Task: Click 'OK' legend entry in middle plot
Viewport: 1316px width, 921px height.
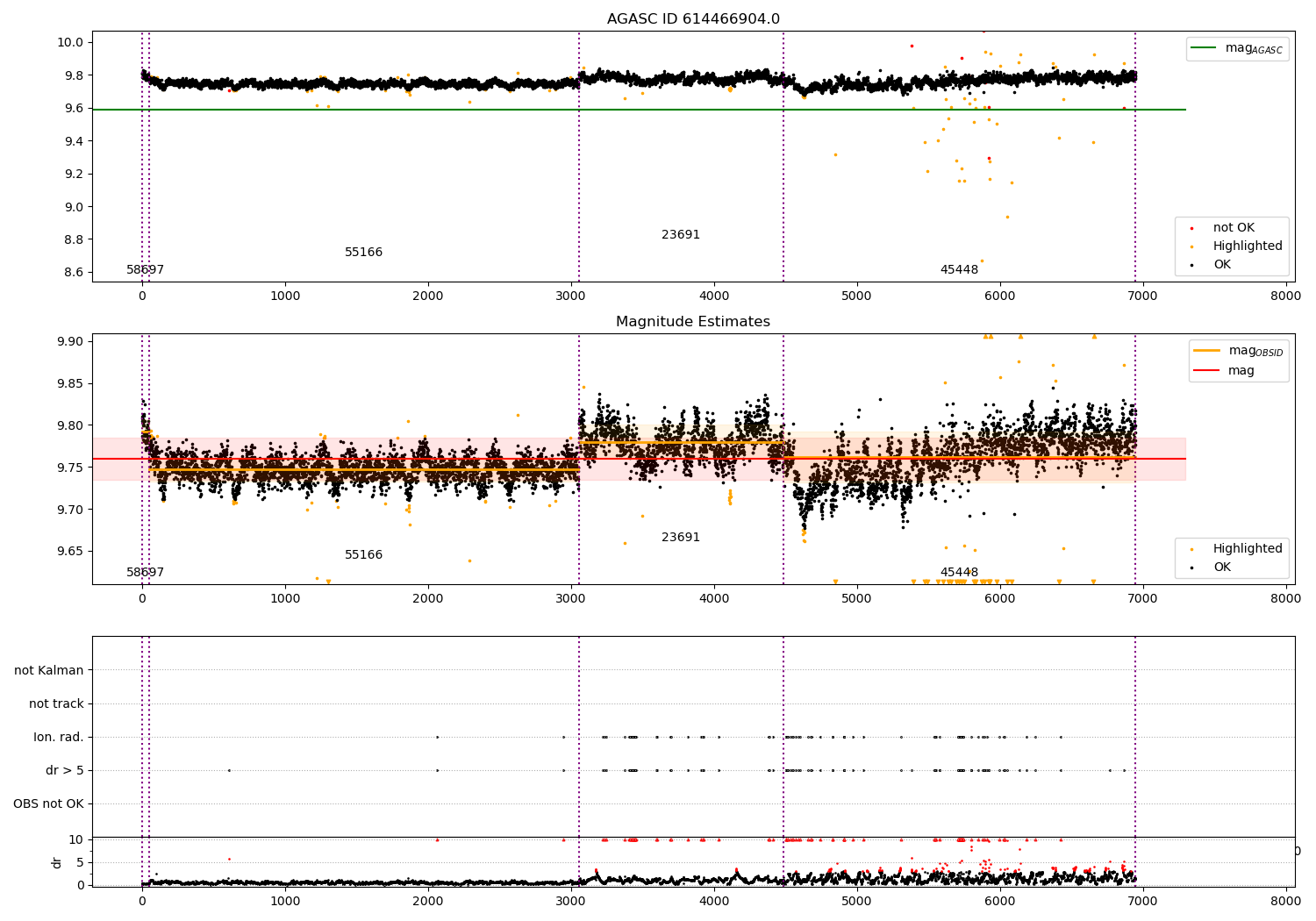Action: click(x=1210, y=568)
